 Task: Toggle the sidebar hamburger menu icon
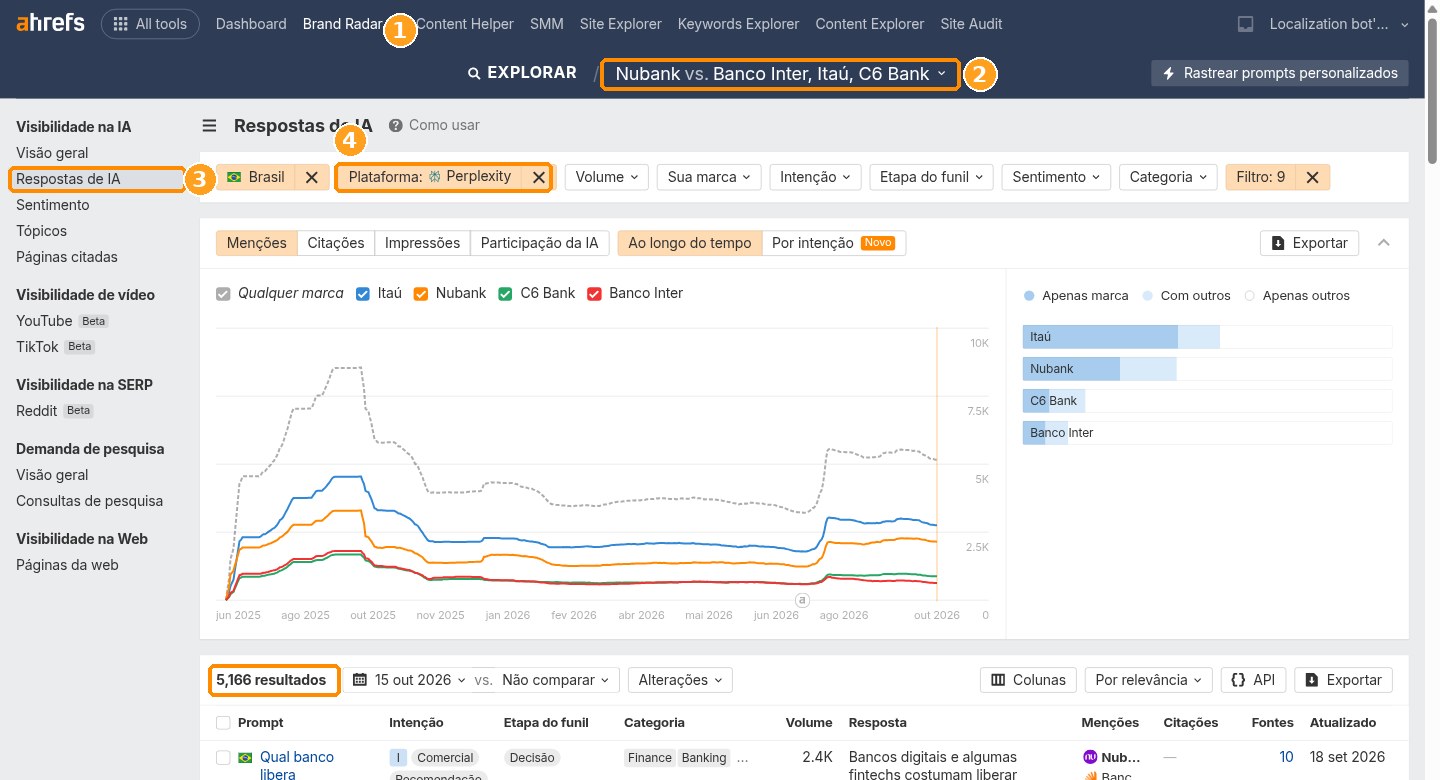[209, 125]
